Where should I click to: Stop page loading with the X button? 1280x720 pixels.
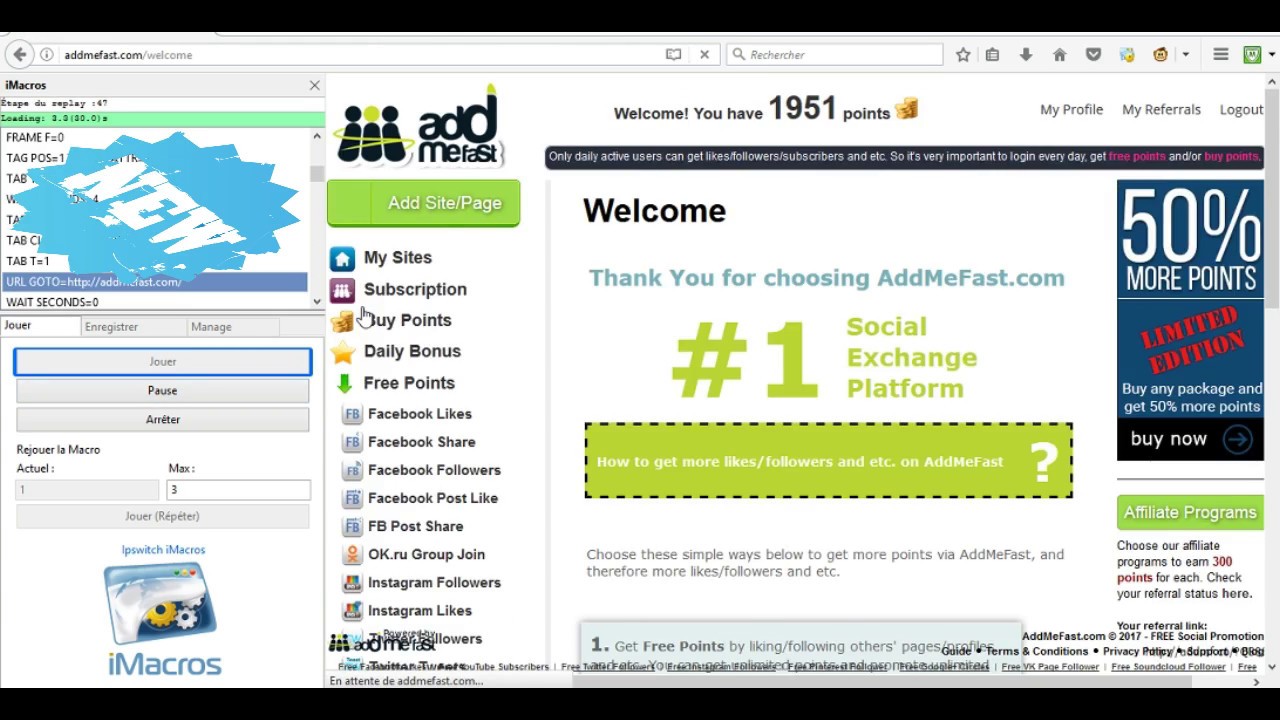point(704,55)
